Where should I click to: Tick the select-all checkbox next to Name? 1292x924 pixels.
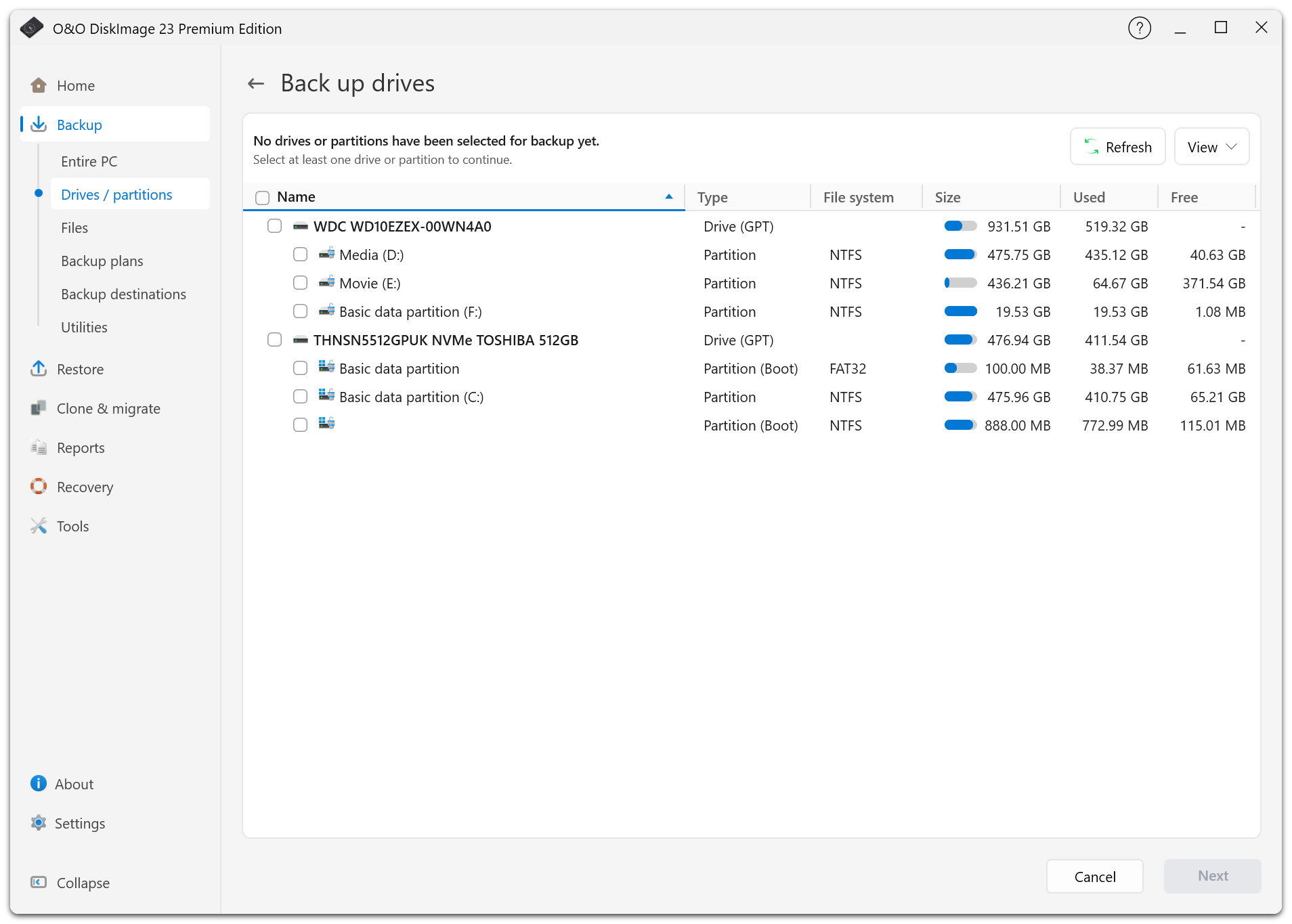click(x=262, y=198)
